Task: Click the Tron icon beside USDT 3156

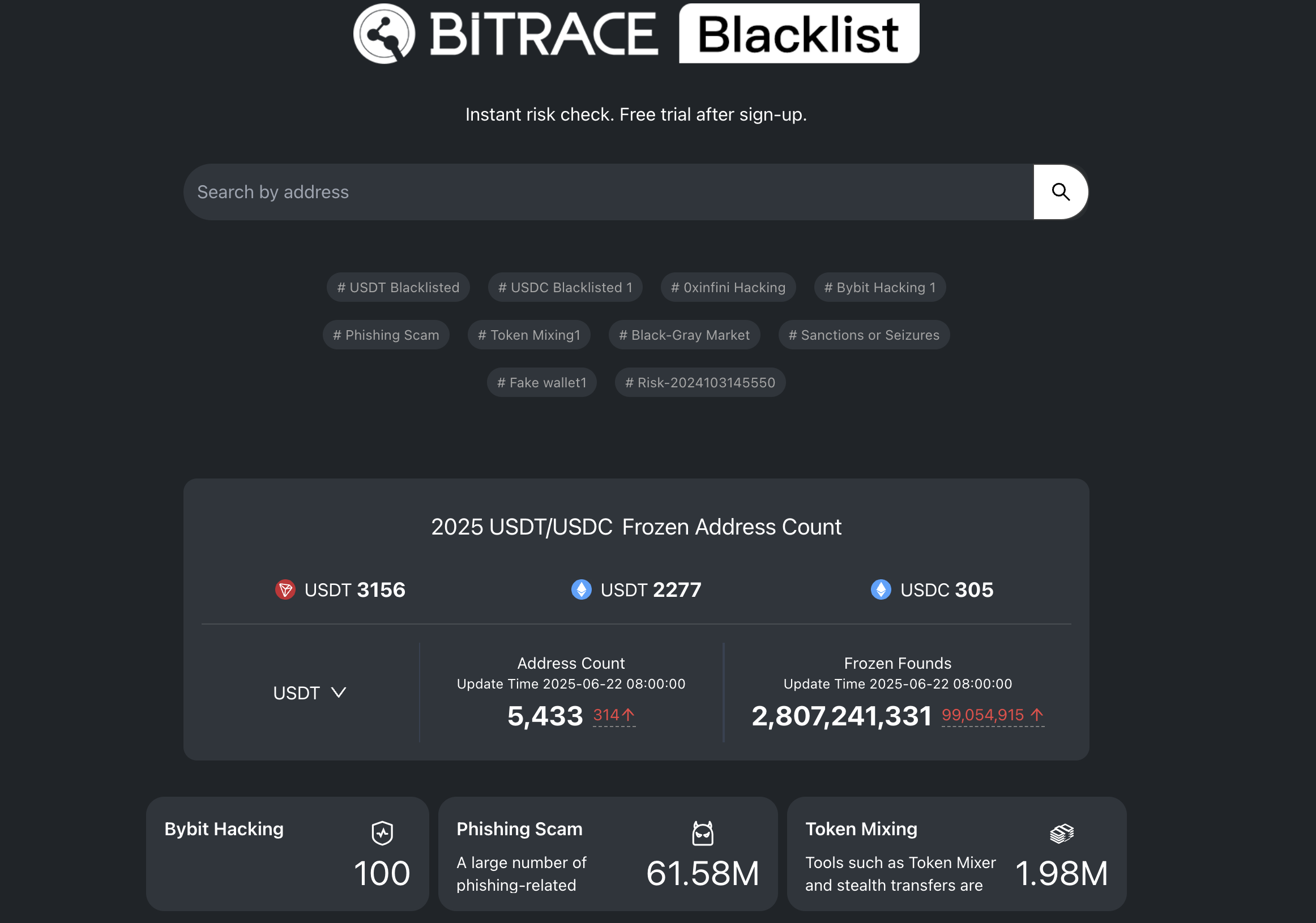Action: pyautogui.click(x=285, y=589)
